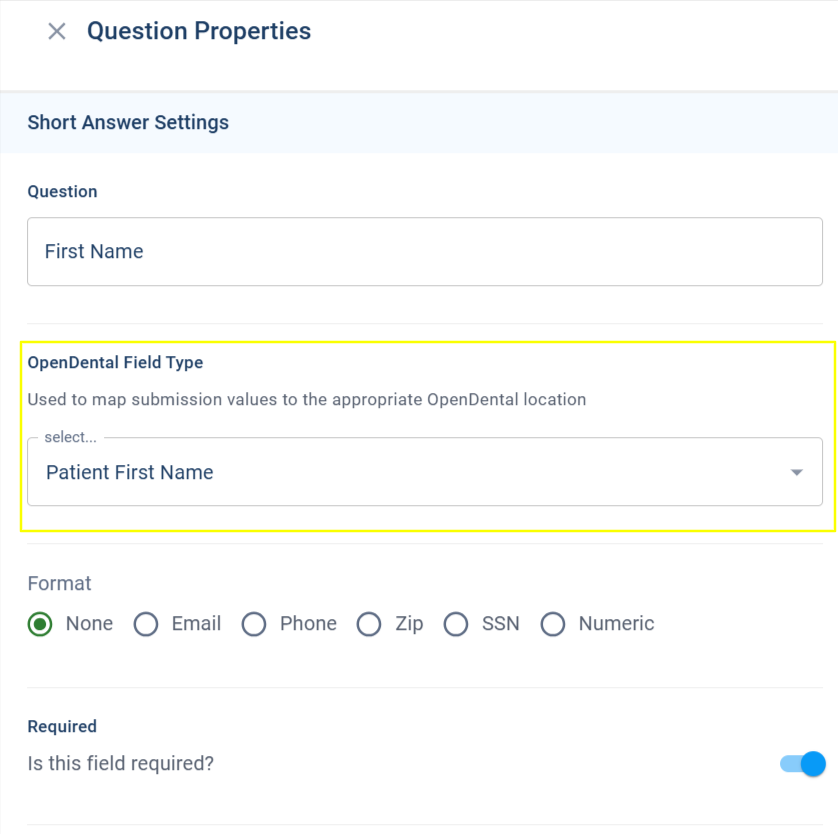Screen dimensions: 838x834
Task: Select the None format radio button
Action: pyautogui.click(x=40, y=623)
